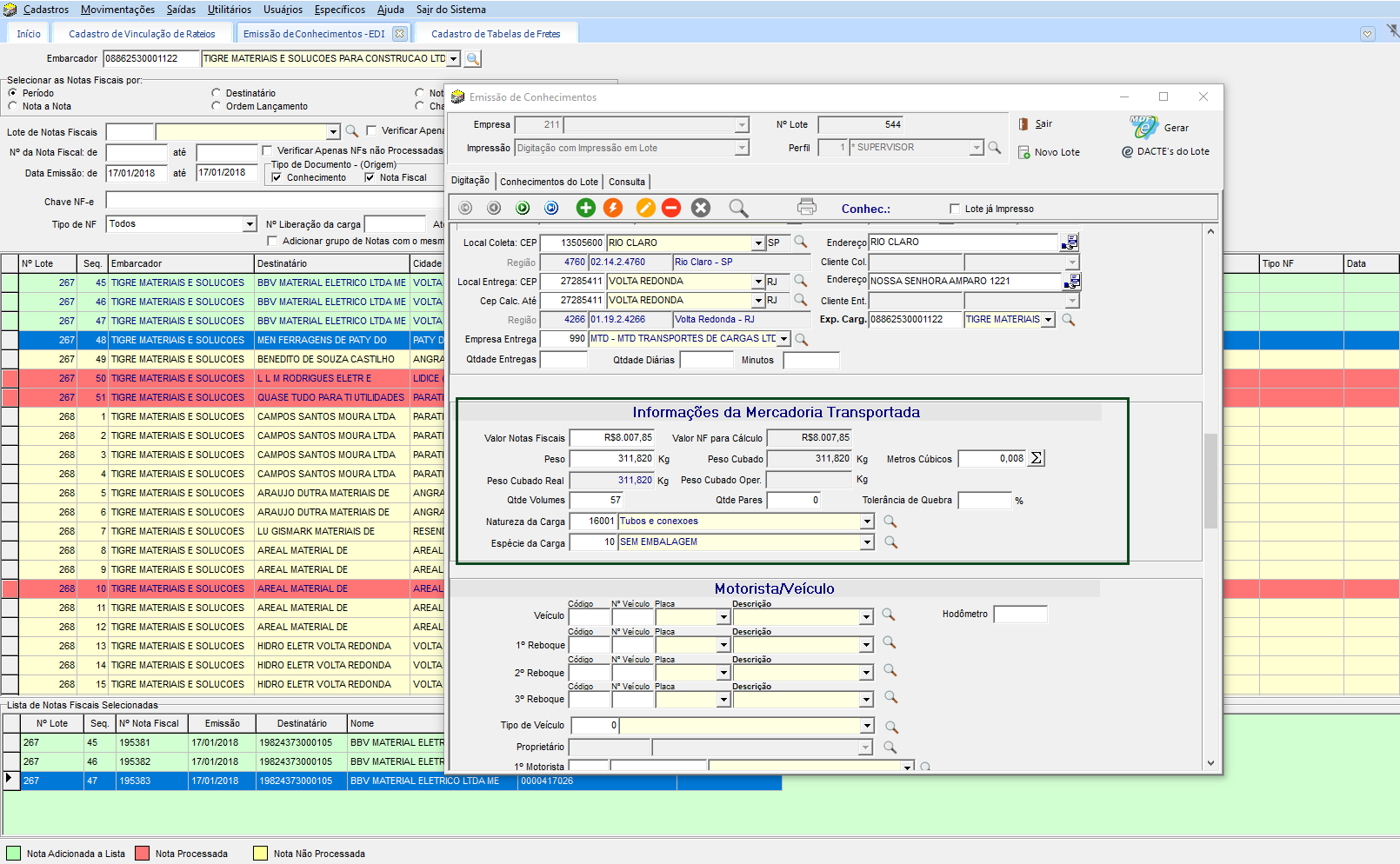This screenshot has width=1400, height=864.
Task: Click the orange lightning bolt icon
Action: pos(613,208)
